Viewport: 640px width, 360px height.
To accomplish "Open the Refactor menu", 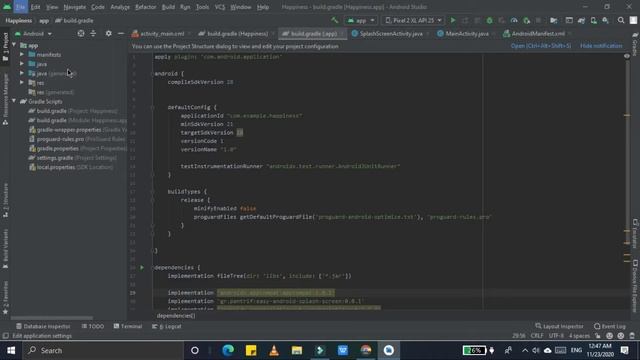I will coord(145,7).
